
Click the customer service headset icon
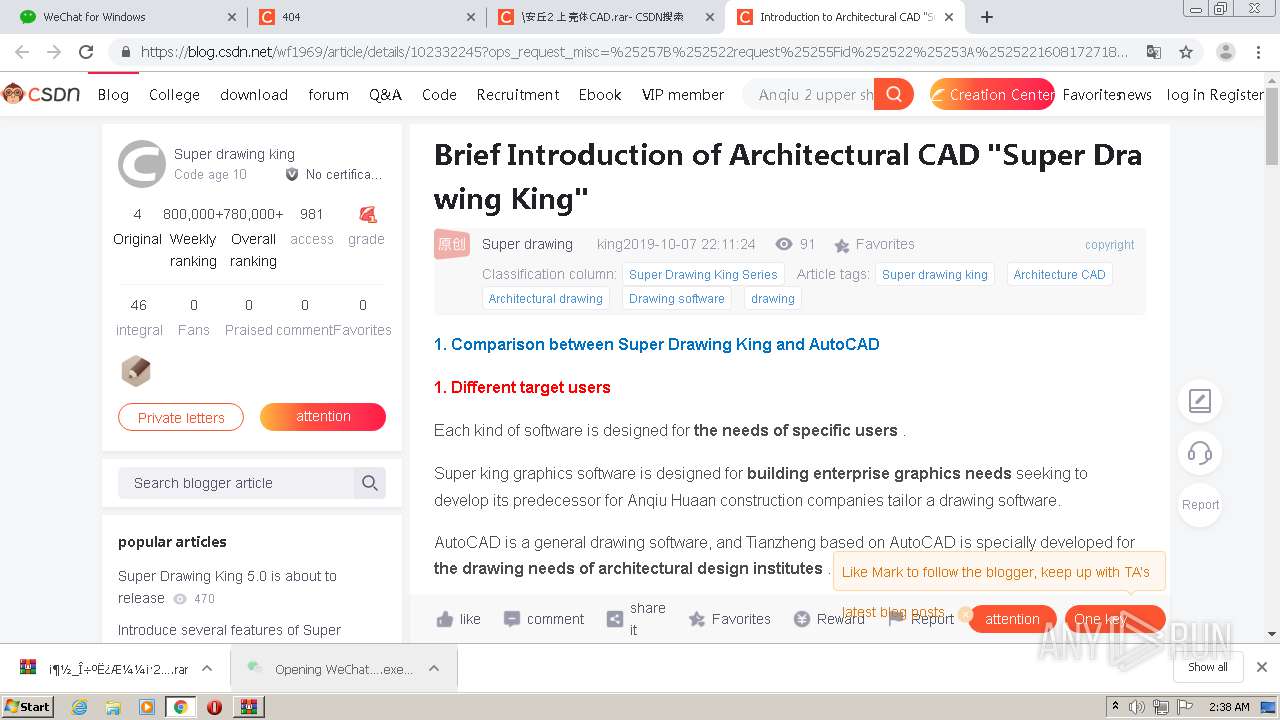click(x=1200, y=453)
